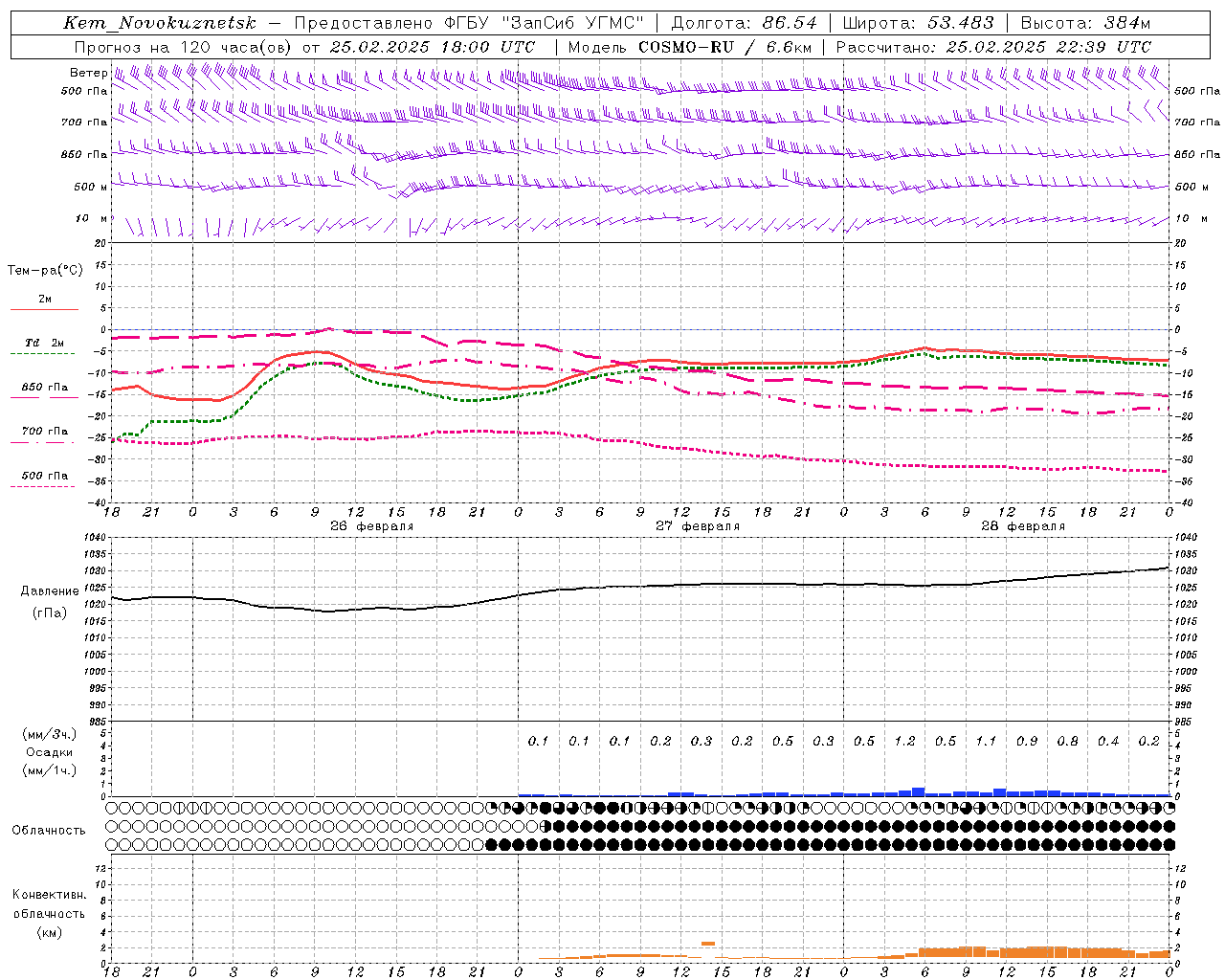Viewport: 1225px width, 980px height.
Task: Select the "Высота: 384м" header field
Action: (1085, 23)
